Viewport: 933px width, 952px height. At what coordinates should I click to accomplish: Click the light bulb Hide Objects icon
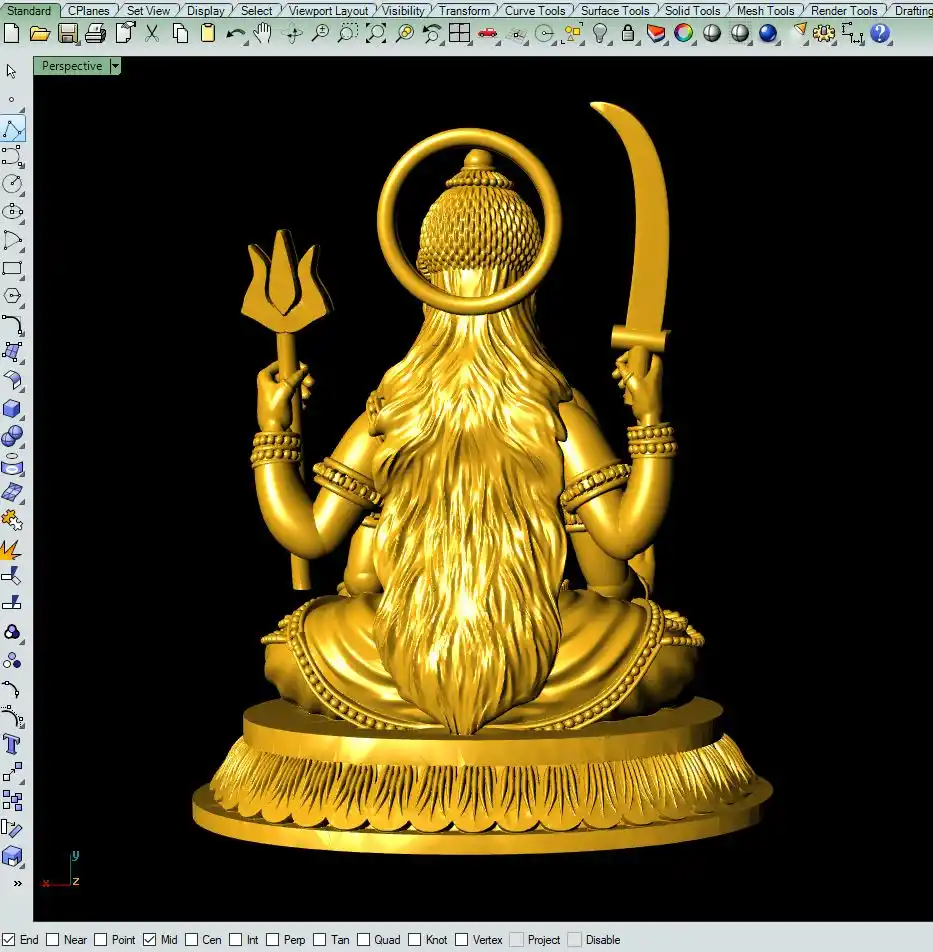[x=600, y=33]
